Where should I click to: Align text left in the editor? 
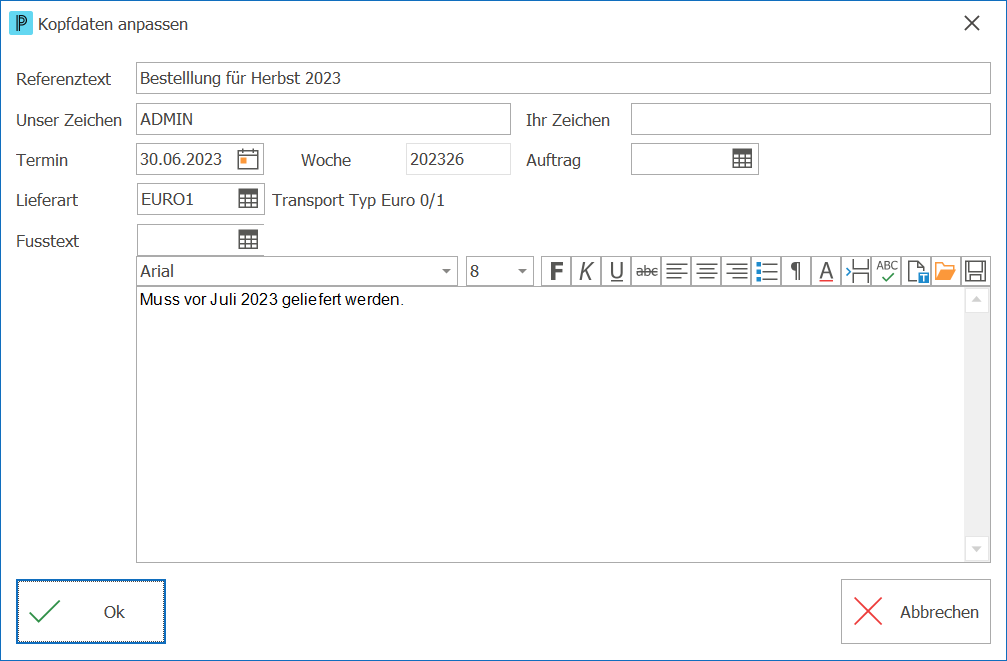(x=676, y=271)
